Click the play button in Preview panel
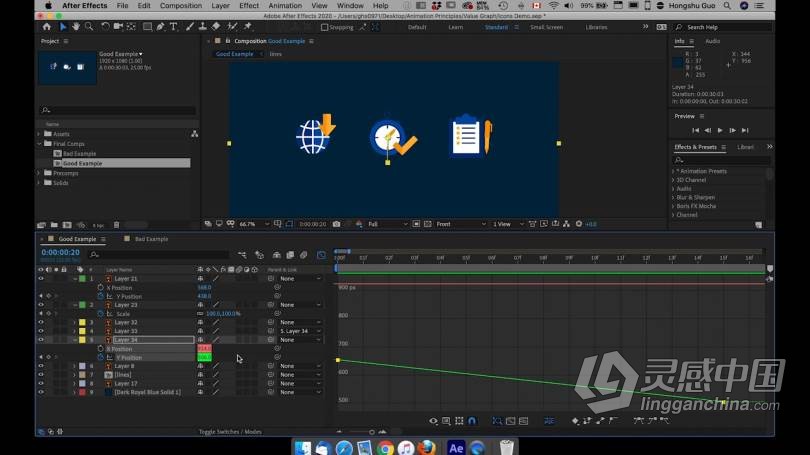This screenshot has height=455, width=810. coord(720,131)
